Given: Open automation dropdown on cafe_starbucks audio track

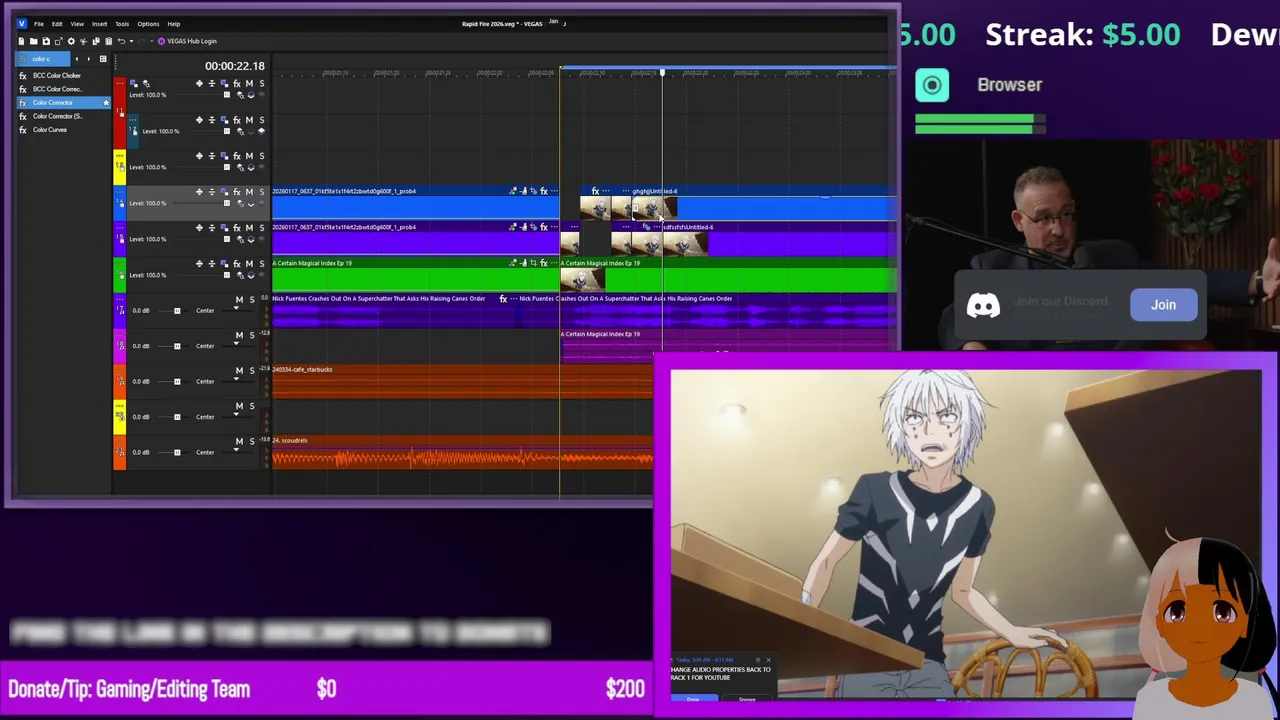Looking at the screenshot, I should tap(237, 381).
